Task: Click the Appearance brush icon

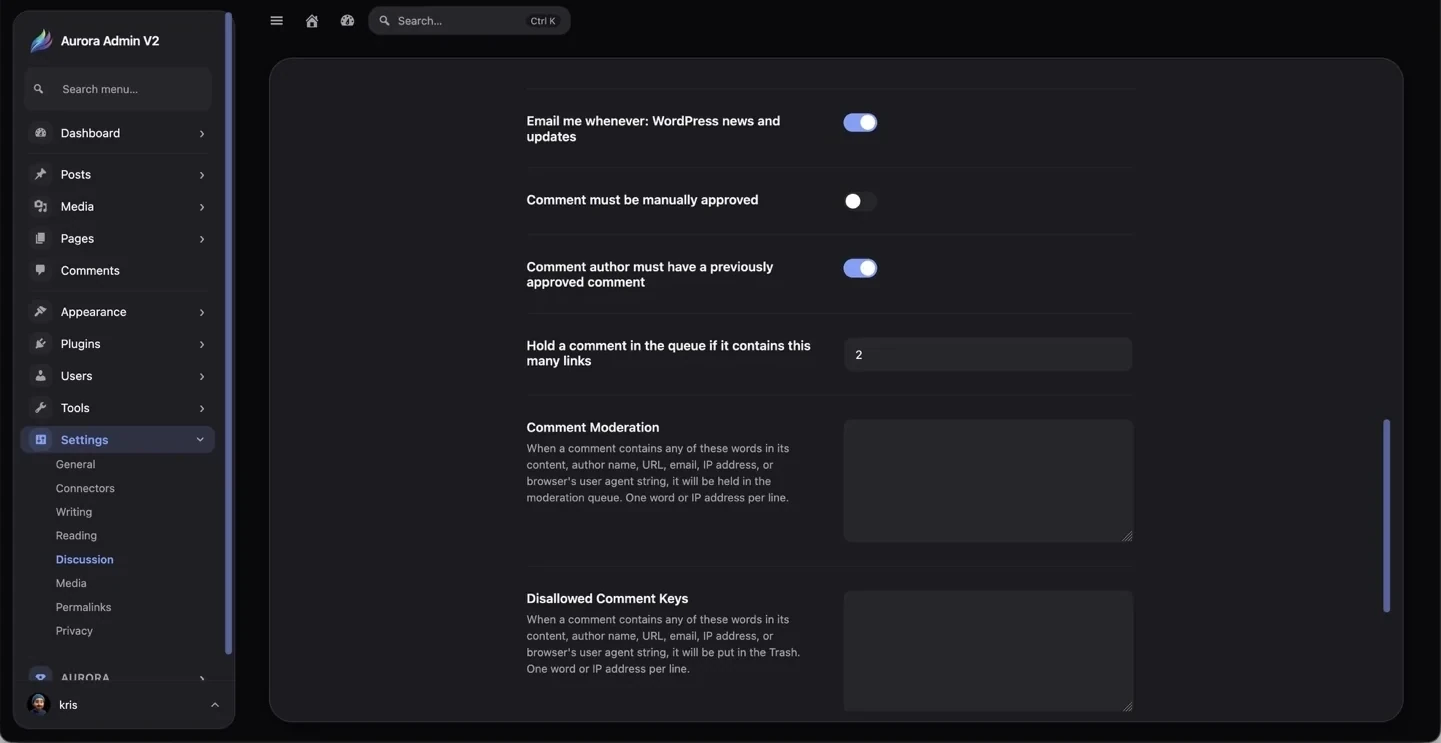Action: (x=41, y=311)
